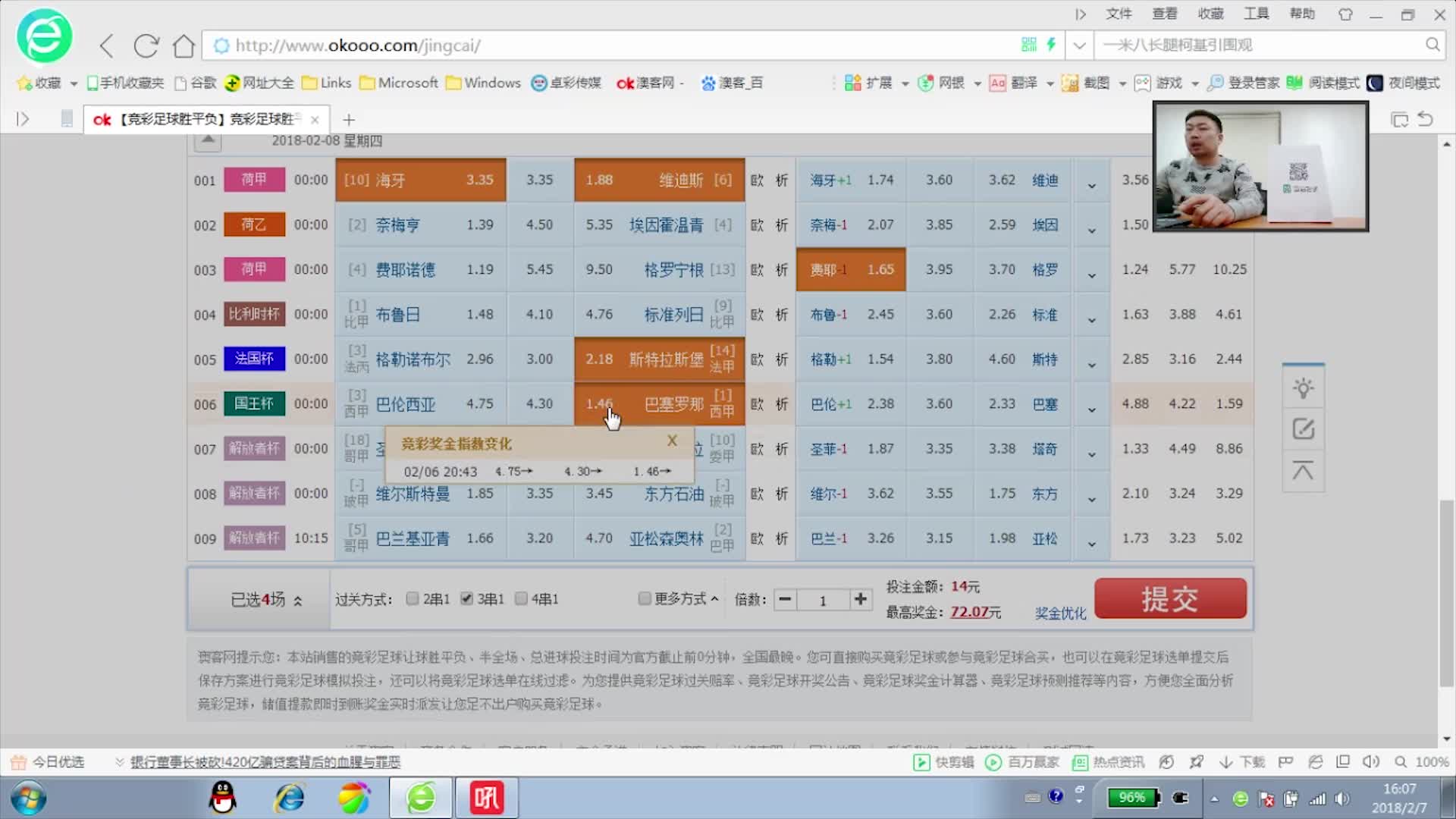Open the 帮助 menu
This screenshot has width=1456, height=819.
tap(1303, 14)
